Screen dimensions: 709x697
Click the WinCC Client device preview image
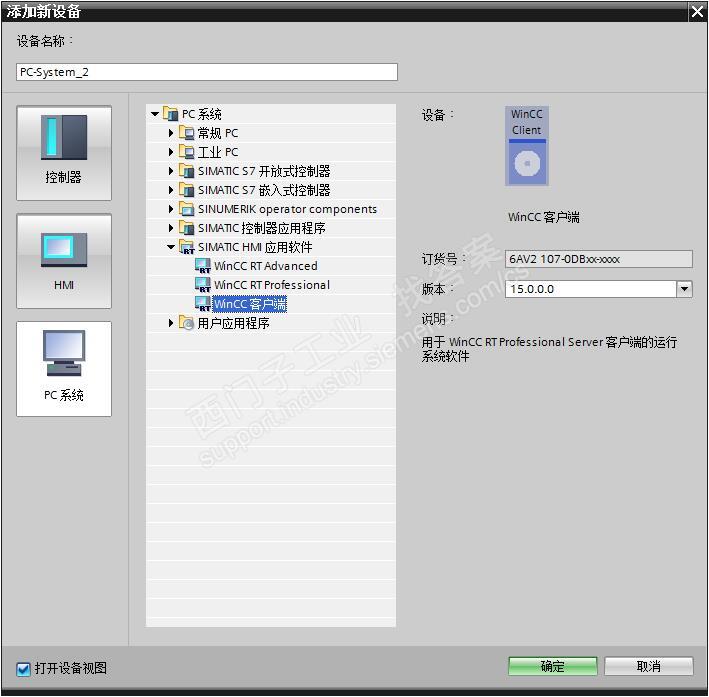tap(527, 146)
